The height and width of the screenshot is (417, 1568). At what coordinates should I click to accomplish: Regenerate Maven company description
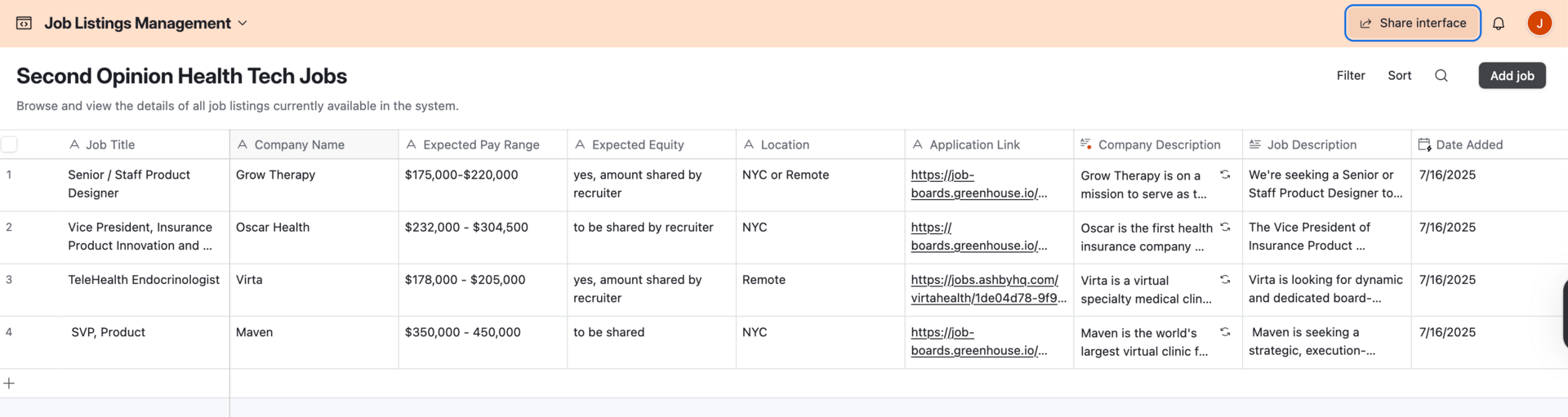click(x=1225, y=331)
